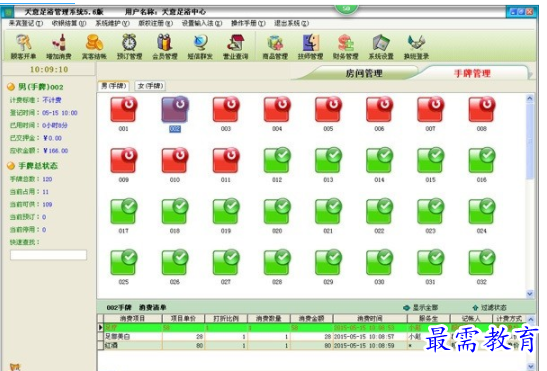
Task: Open the 退出系统 menu
Action: 291,23
